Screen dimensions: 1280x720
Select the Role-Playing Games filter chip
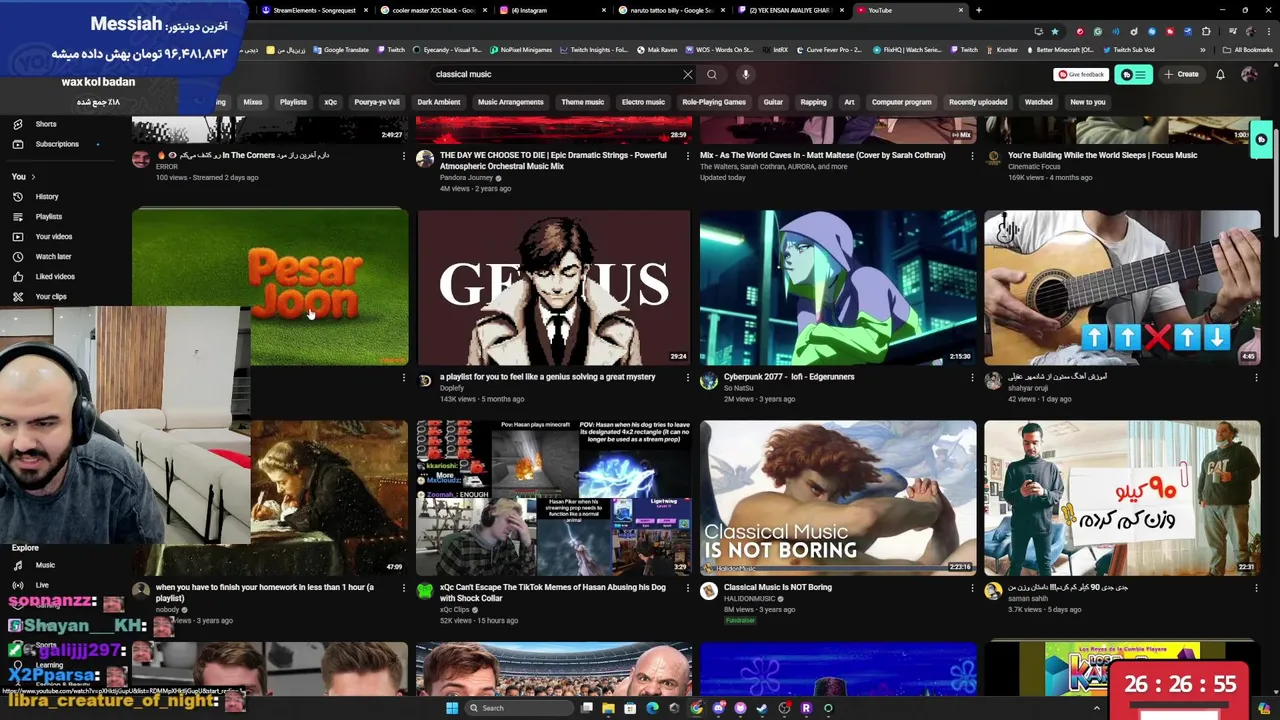[714, 102]
